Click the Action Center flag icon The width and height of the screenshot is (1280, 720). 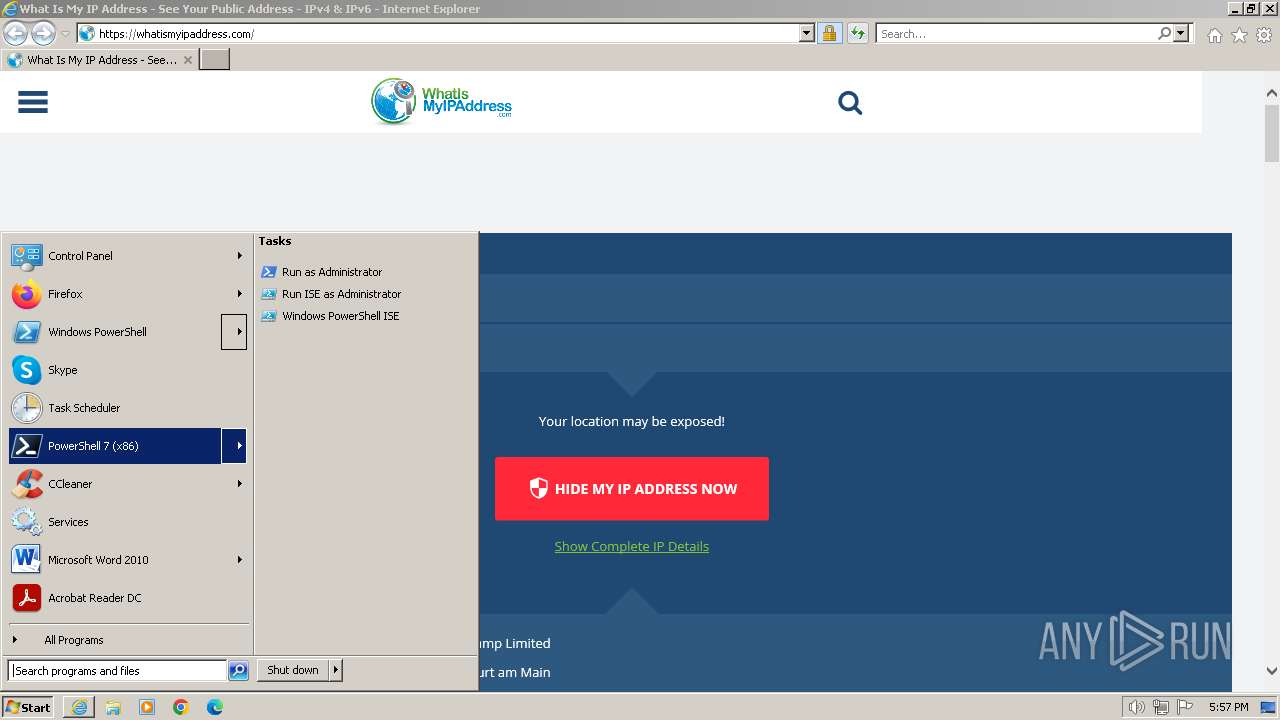tap(1185, 707)
